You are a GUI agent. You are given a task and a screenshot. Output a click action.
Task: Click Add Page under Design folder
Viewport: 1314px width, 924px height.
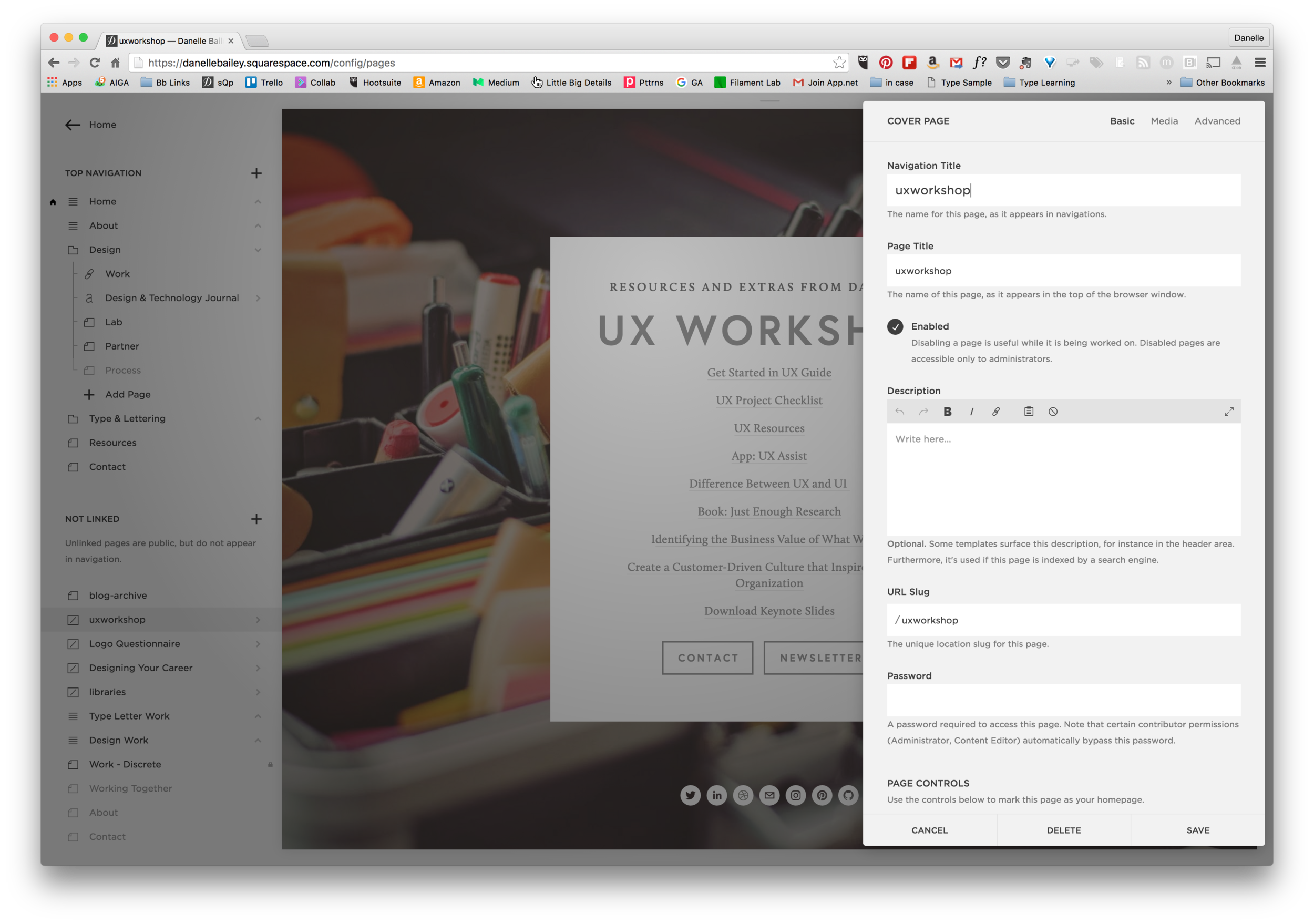coord(128,394)
